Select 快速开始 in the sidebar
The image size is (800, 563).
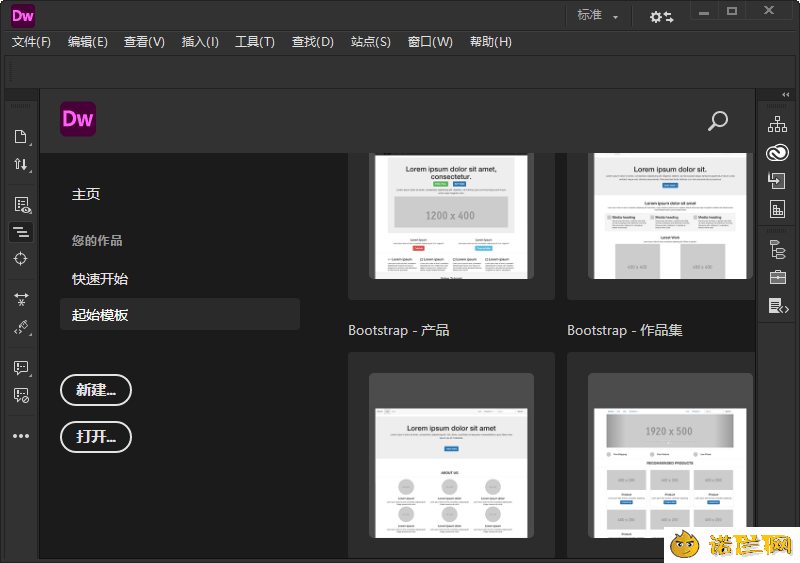[99, 279]
